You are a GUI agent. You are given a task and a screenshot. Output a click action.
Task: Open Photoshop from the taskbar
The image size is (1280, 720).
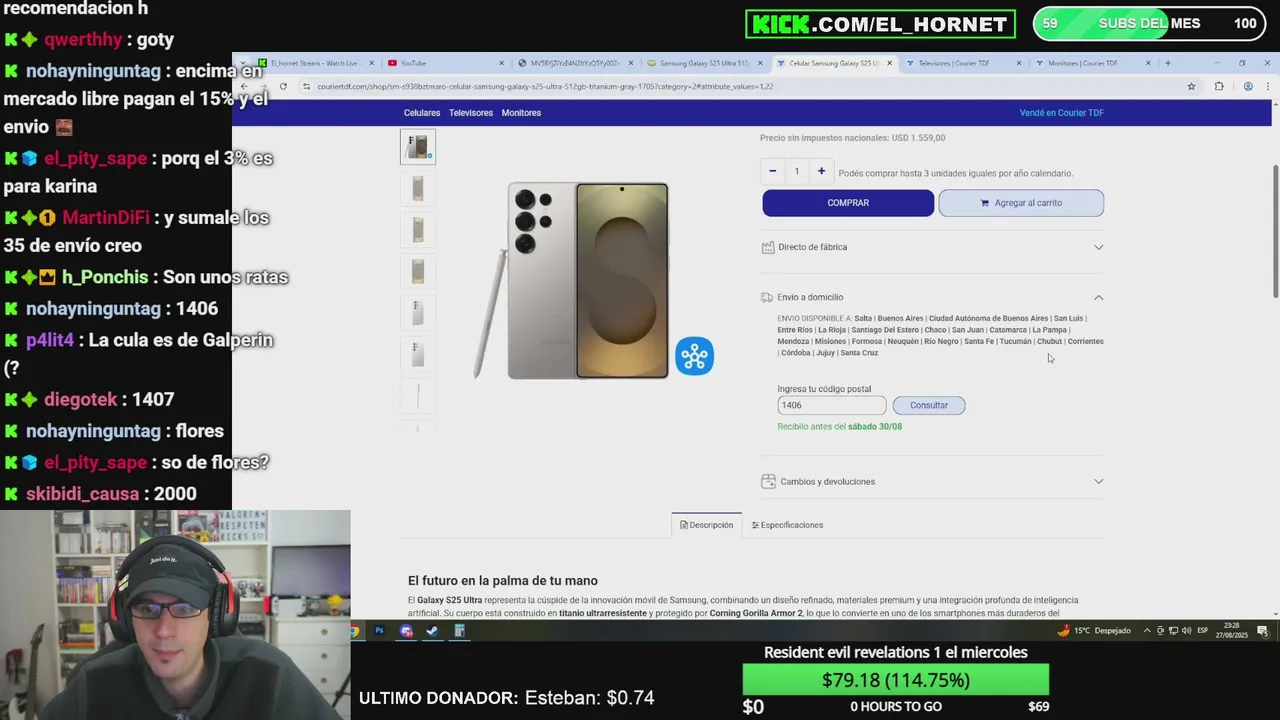[x=379, y=631]
